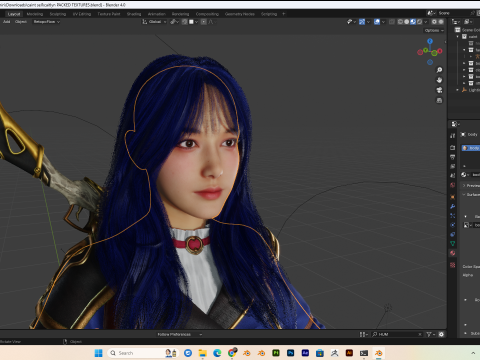This screenshot has width=480, height=360.
Task: Switch to rendered viewport shading
Action: click(419, 22)
